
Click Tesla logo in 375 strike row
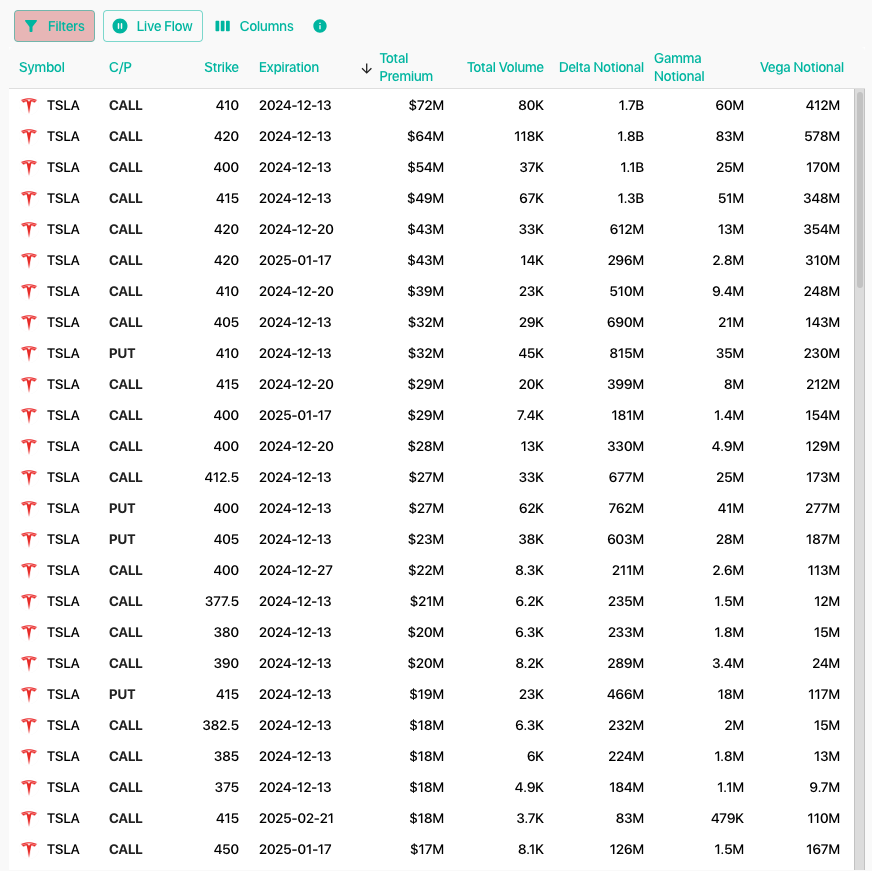coord(29,788)
